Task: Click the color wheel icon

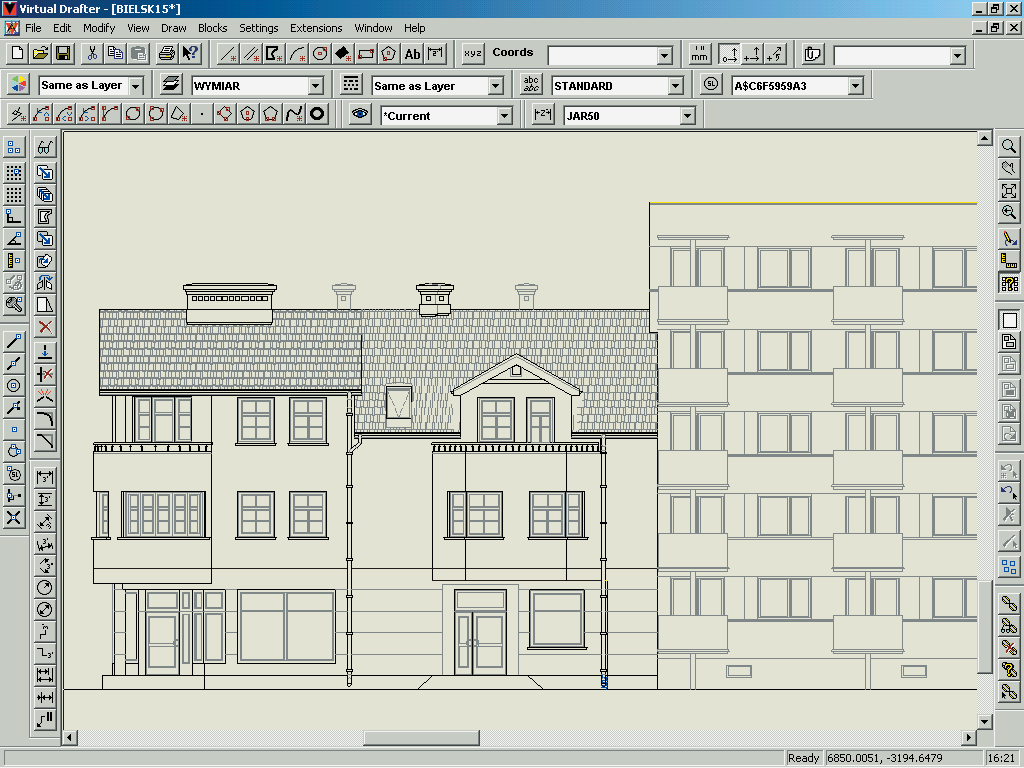Action: 18,85
